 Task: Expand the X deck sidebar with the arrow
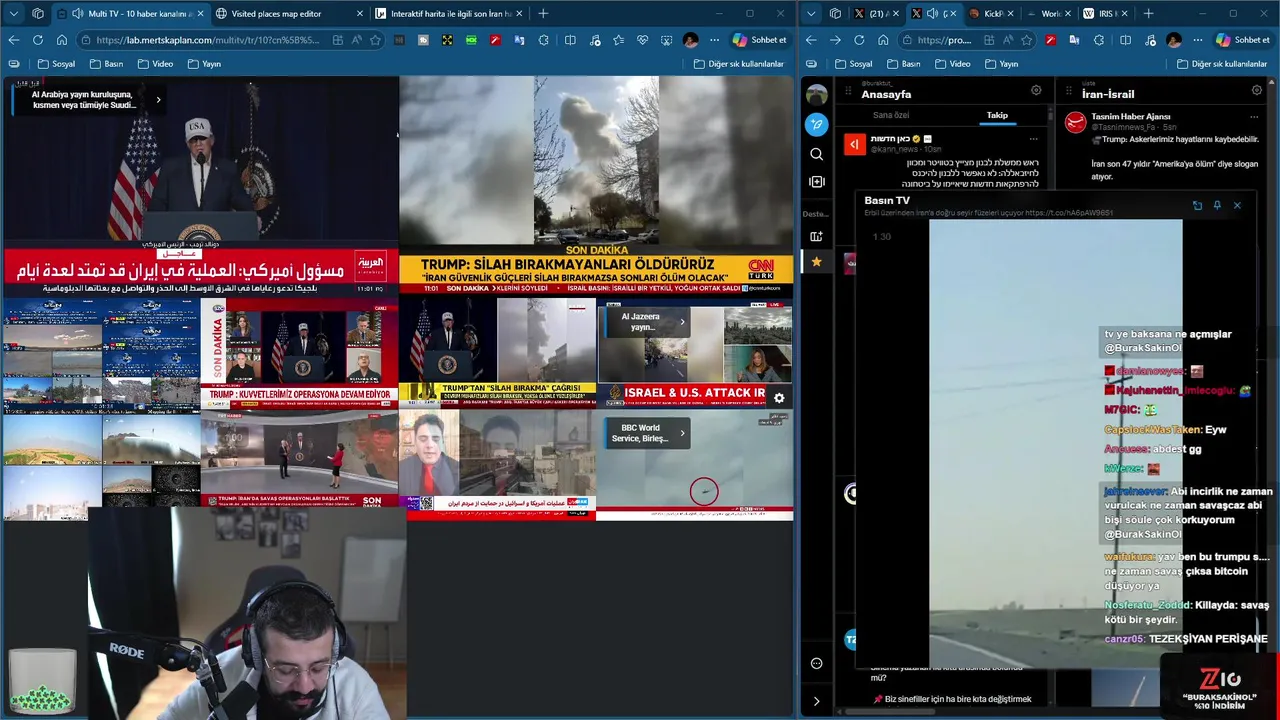tap(817, 701)
